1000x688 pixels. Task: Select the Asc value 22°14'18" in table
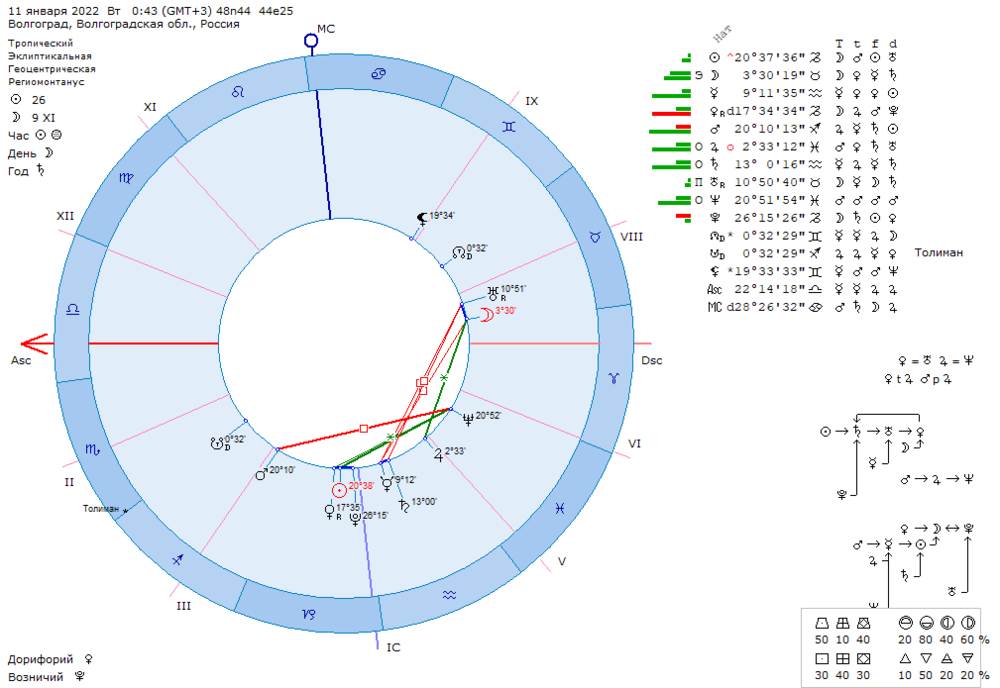[769, 289]
